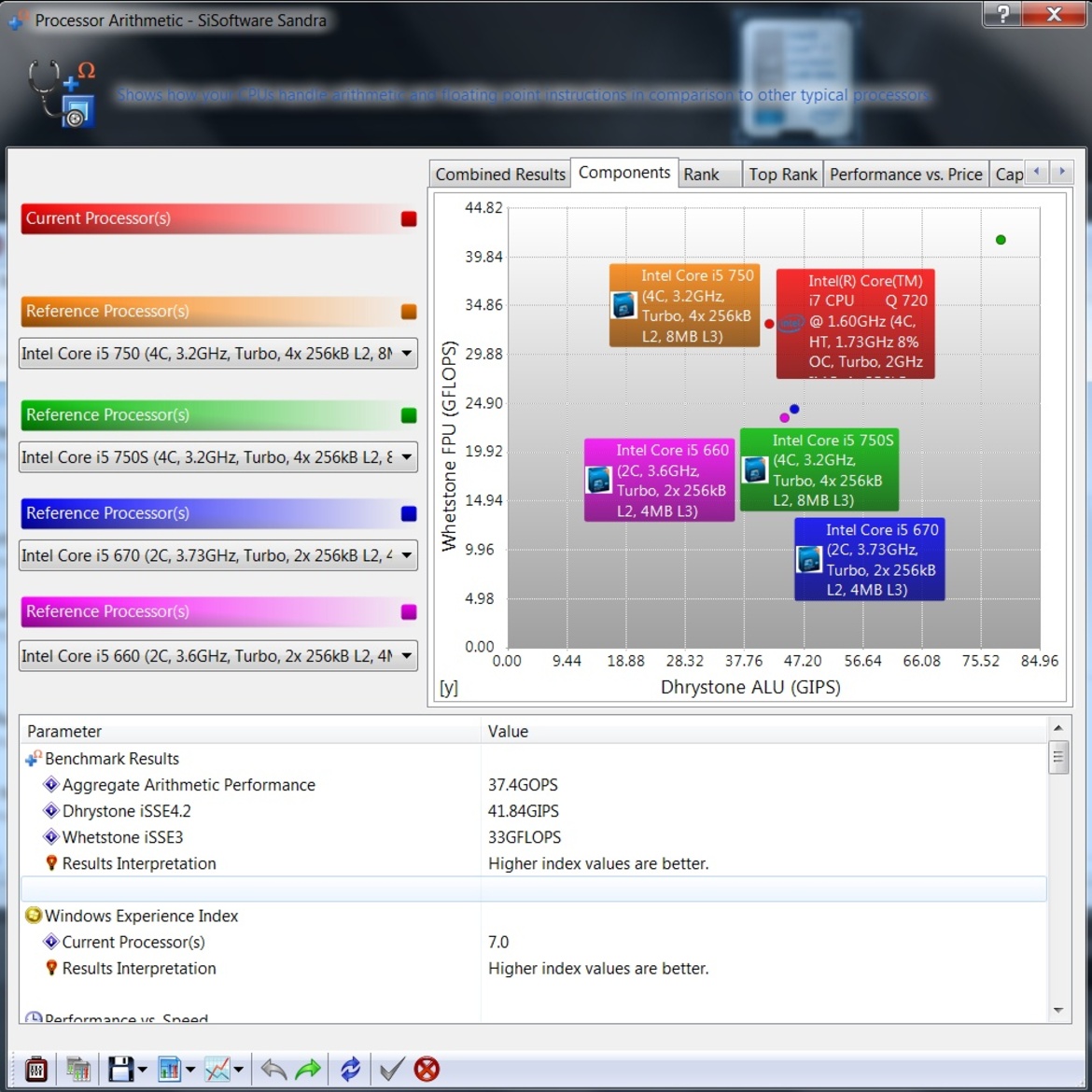
Task: Click the results list scroll down arrow
Action: (1057, 1010)
